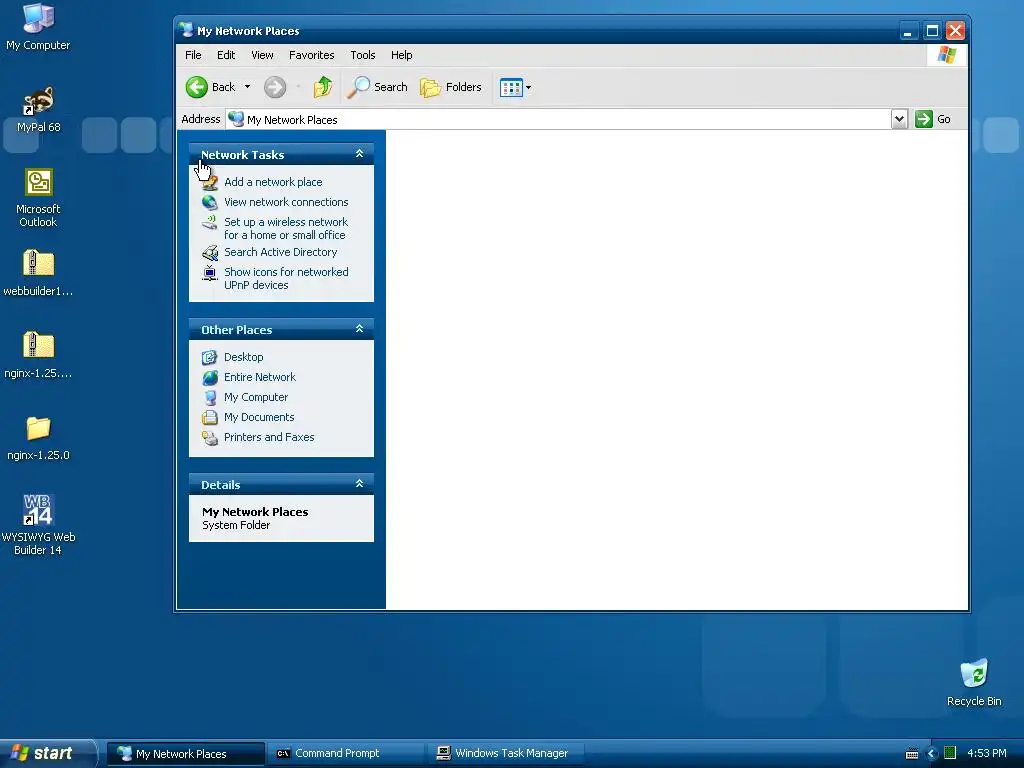Click the Start button
Screen dimensions: 1024x768
coord(48,753)
